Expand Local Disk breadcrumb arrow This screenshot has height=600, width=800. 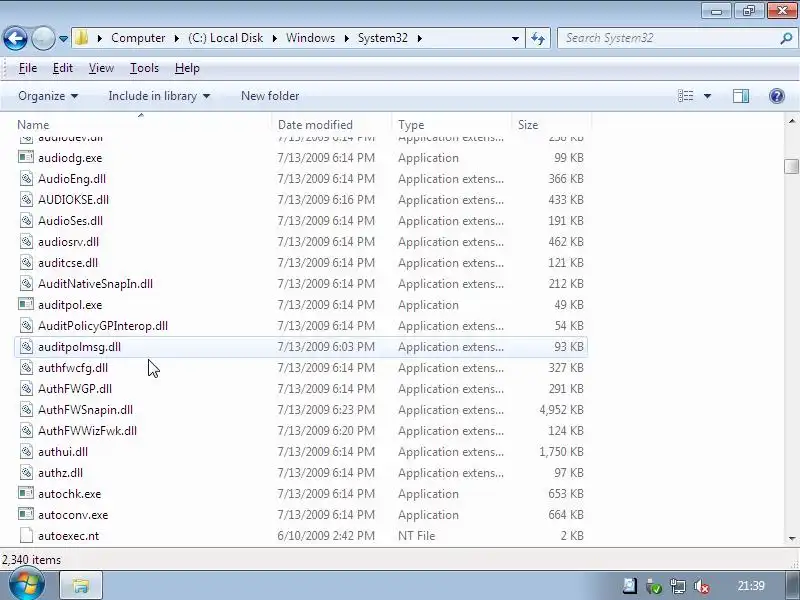pyautogui.click(x=274, y=38)
